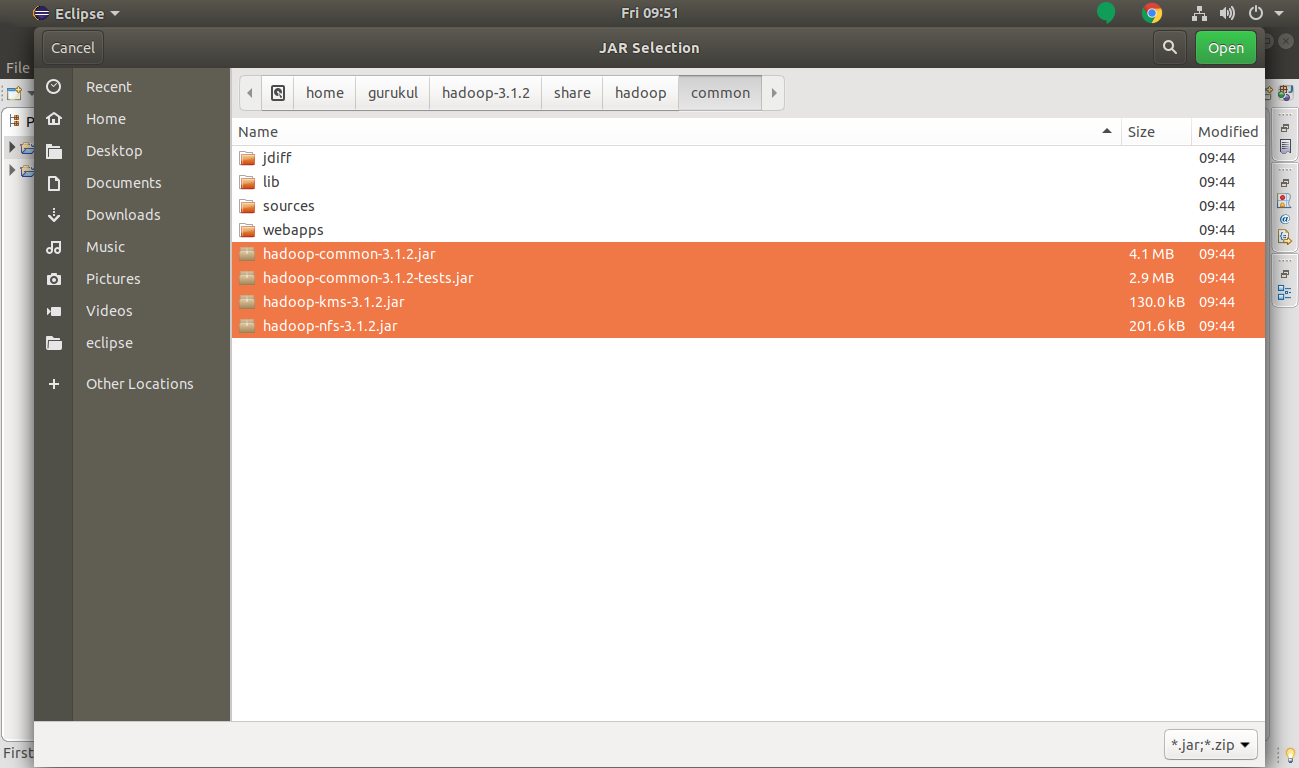1299x768 pixels.
Task: Select hadoop-common-3.1.2.jar archive
Action: [x=748, y=254]
